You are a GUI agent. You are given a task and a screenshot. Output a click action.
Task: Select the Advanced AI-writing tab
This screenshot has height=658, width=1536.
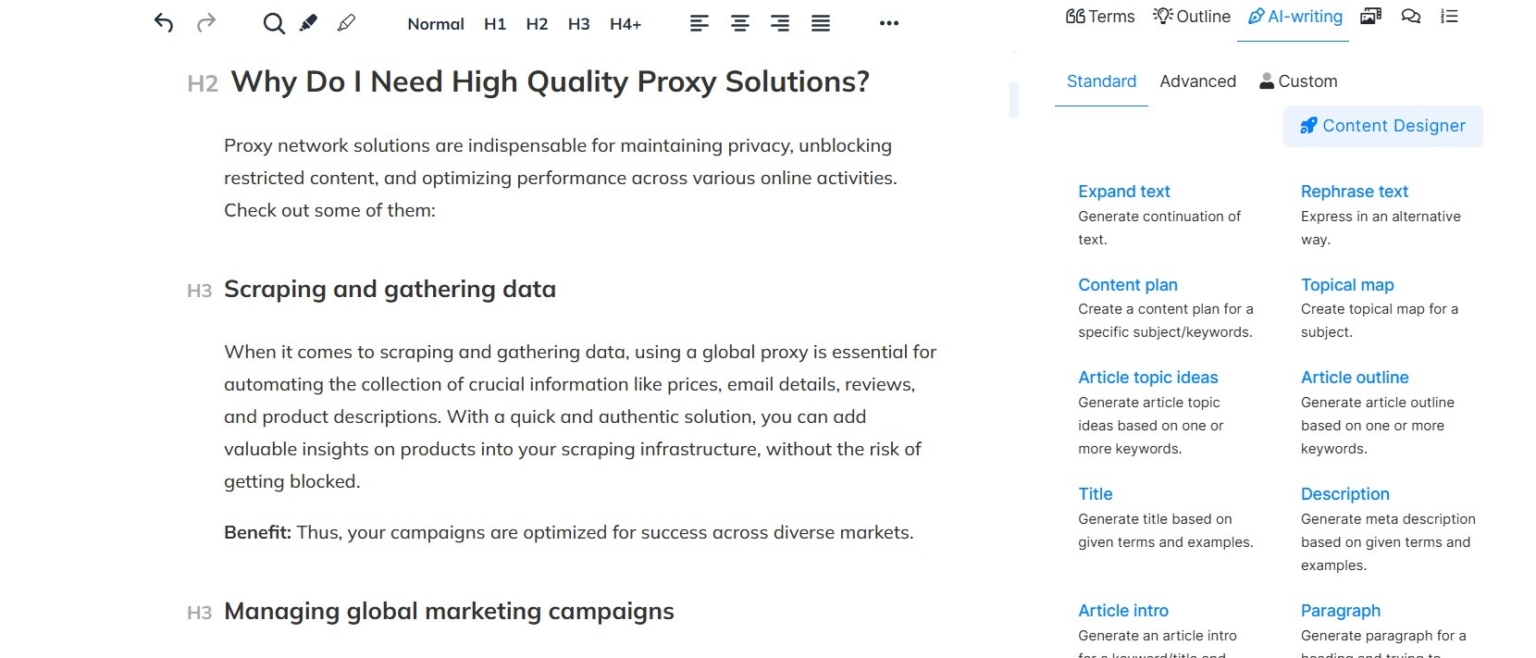point(1197,81)
